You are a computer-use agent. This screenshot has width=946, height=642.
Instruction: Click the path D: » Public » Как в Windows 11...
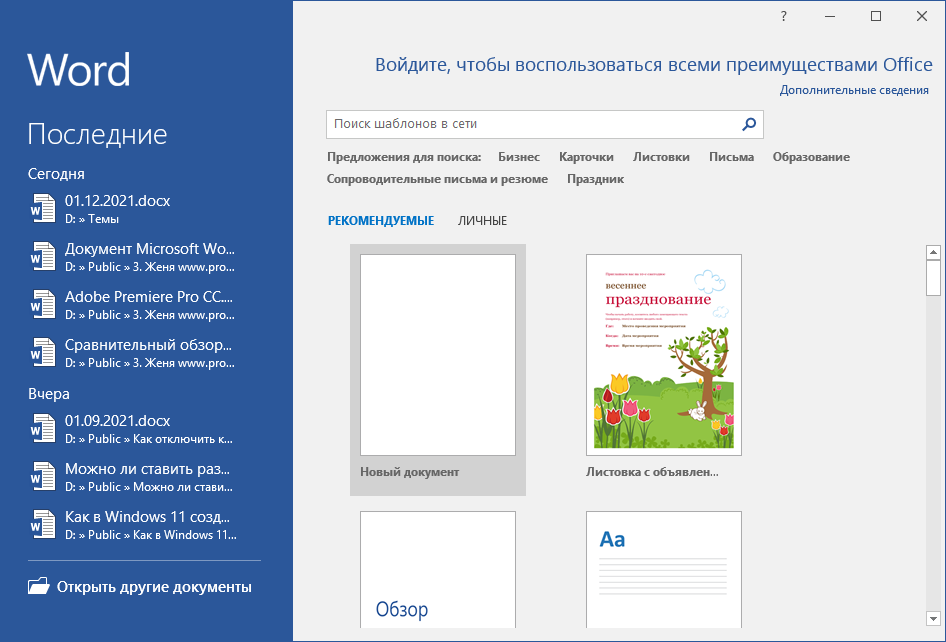[151, 535]
